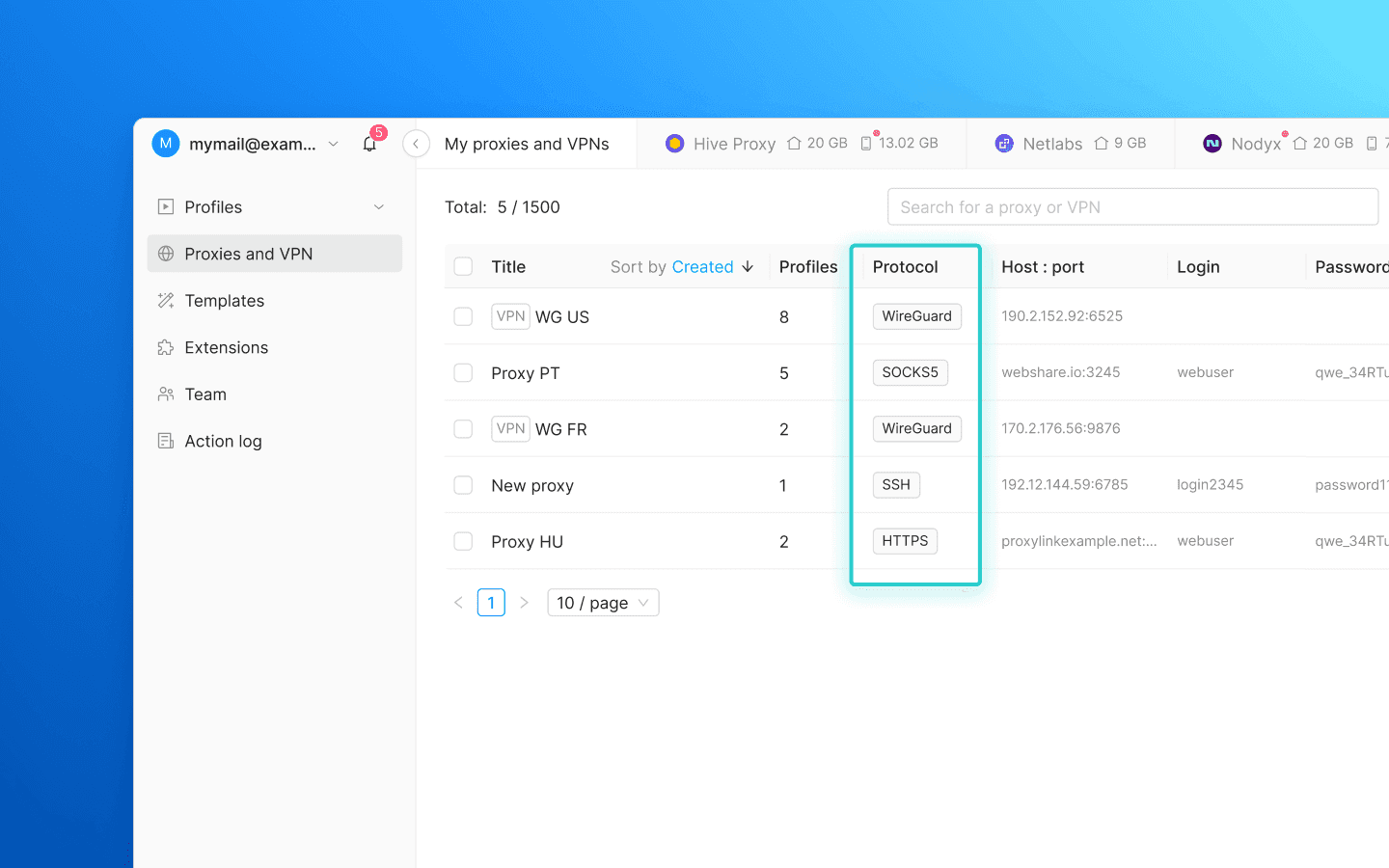Toggle the select-all checkbox in header
Image resolution: width=1389 pixels, height=868 pixels.
tap(463, 266)
